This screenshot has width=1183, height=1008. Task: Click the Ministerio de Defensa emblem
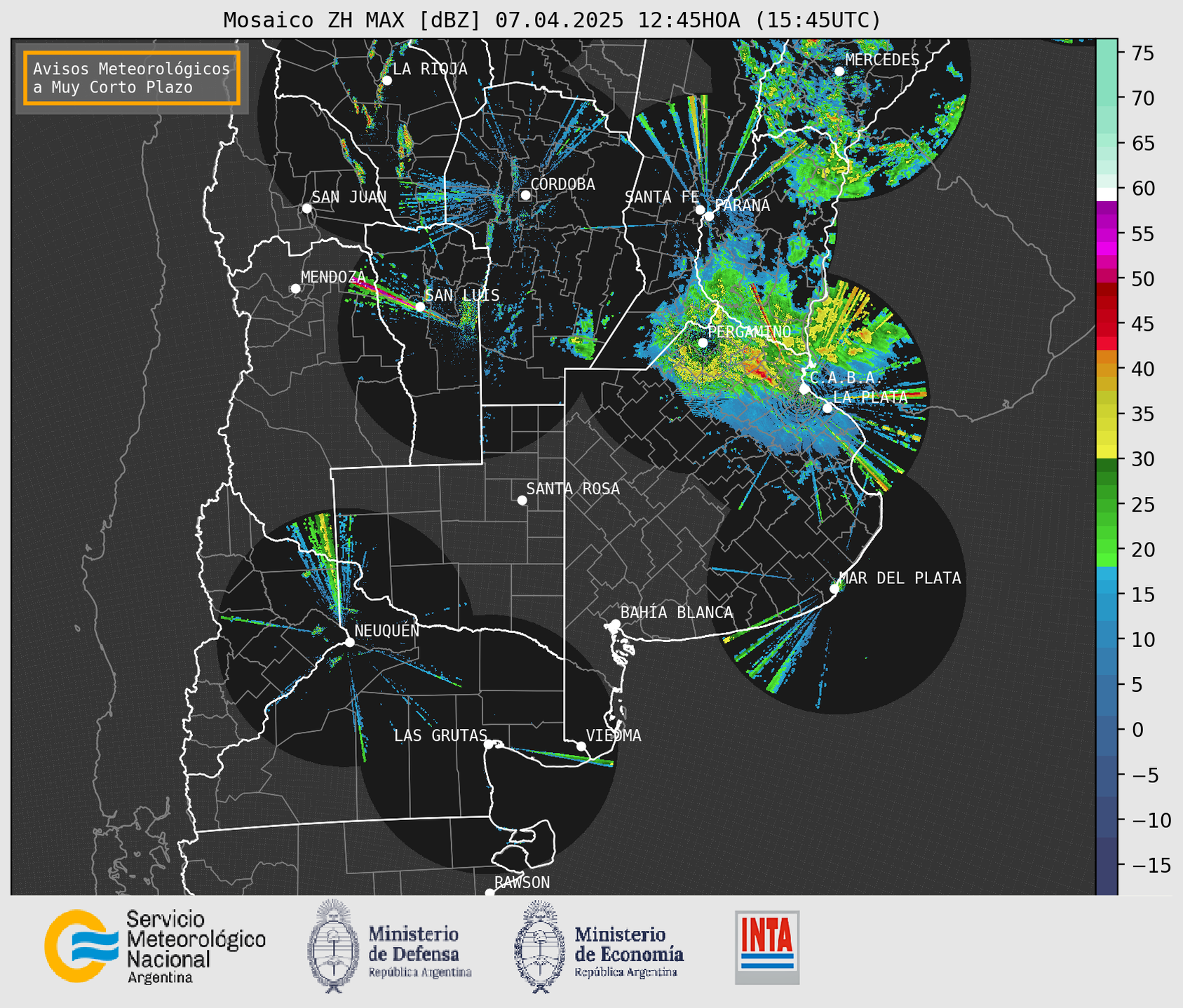pyautogui.click(x=332, y=946)
